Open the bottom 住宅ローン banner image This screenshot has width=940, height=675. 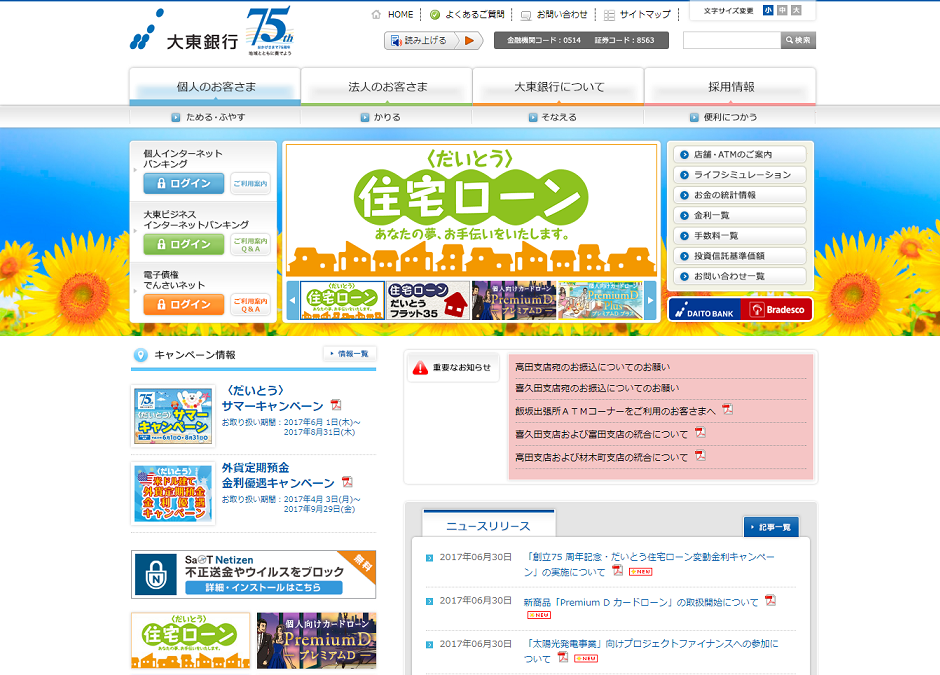(191, 640)
